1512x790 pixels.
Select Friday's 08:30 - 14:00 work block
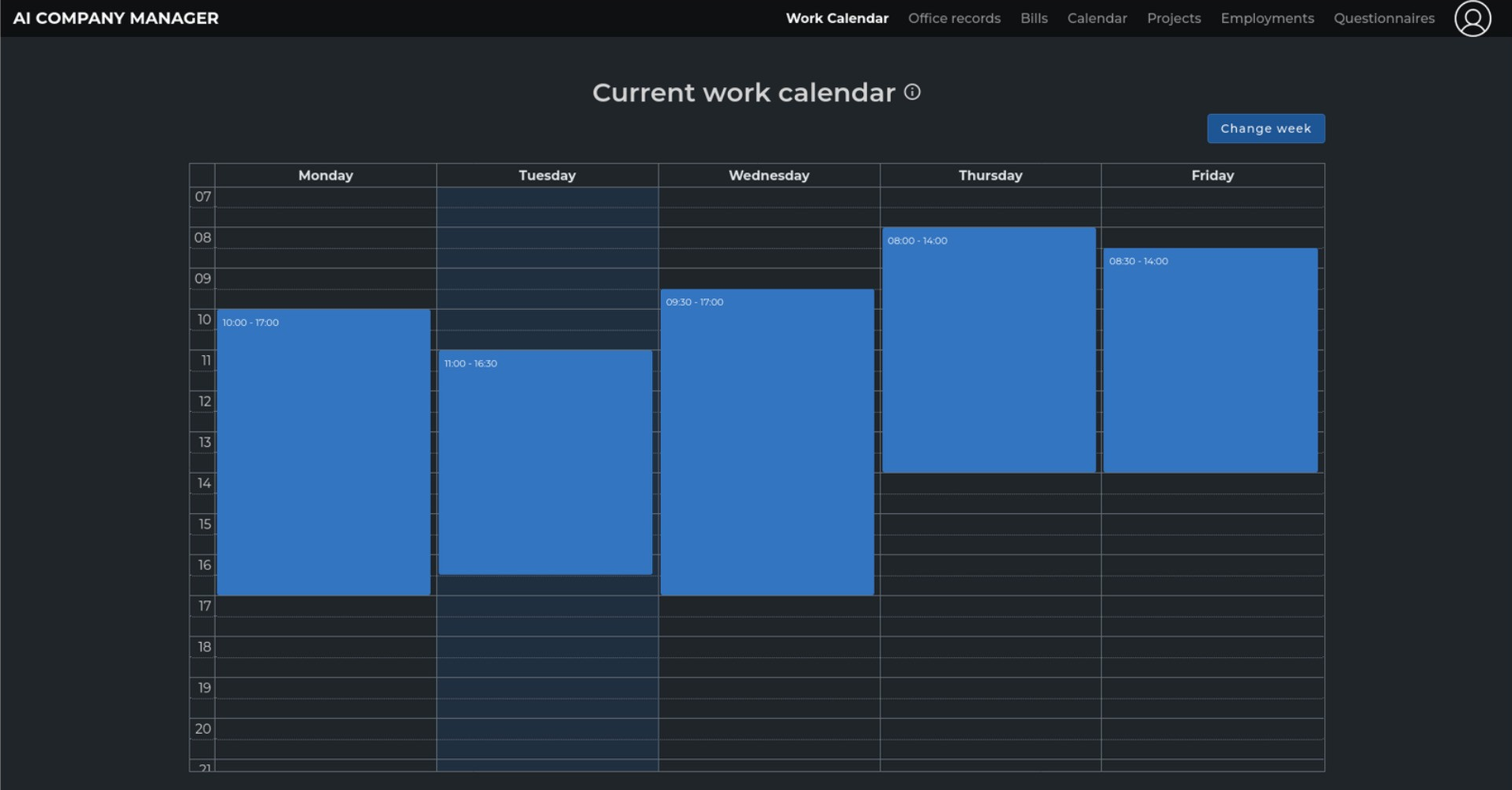pyautogui.click(x=1209, y=360)
